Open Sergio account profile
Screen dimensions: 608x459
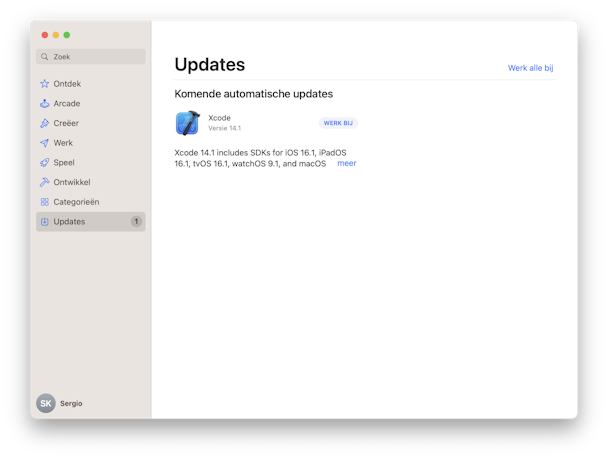click(x=71, y=403)
